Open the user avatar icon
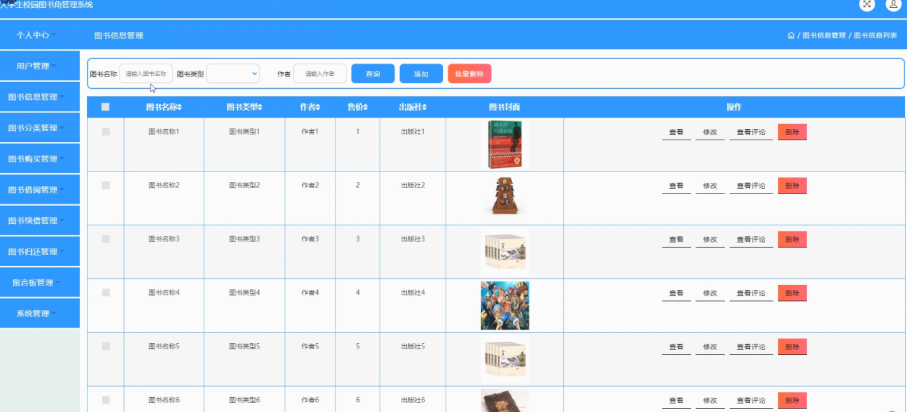The image size is (907, 412). (893, 4)
